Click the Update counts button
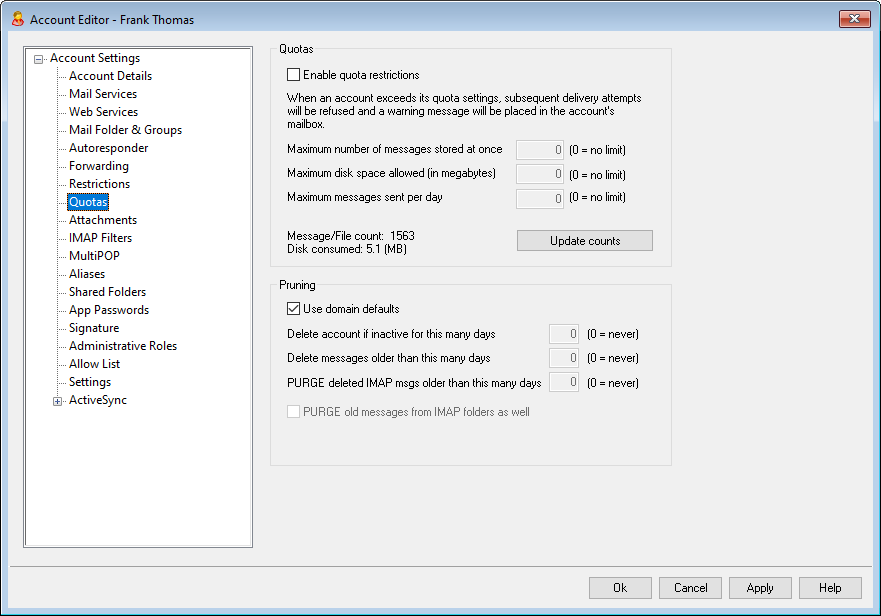 point(584,241)
